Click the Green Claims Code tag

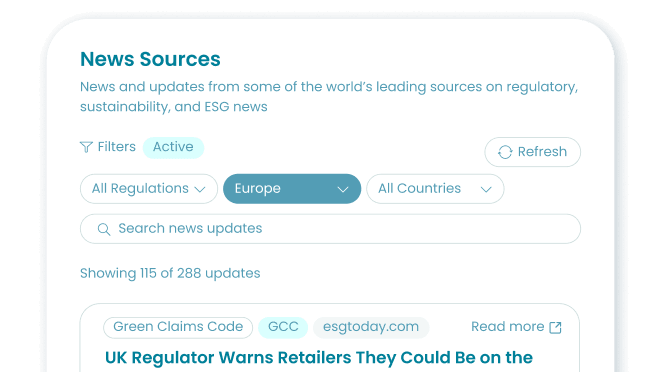(178, 327)
